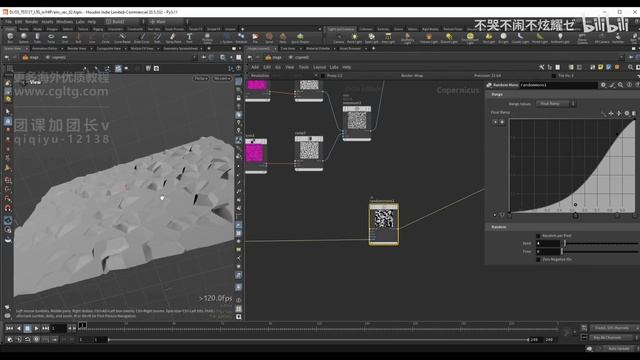This screenshot has width=640, height=360.
Task: Click parameter panel magnifier icon
Action: (620, 85)
